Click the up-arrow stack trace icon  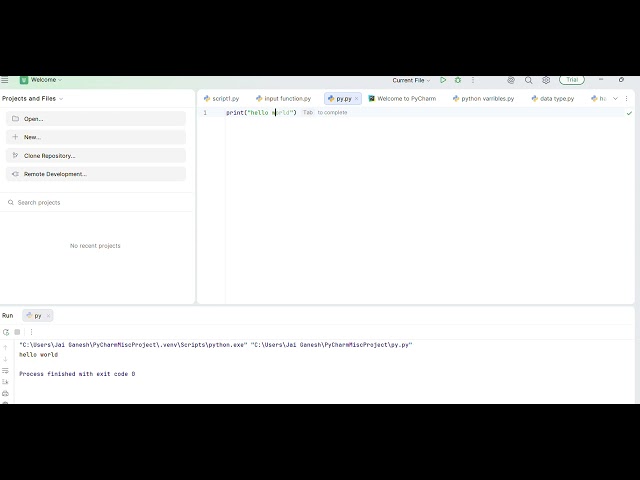coord(5,348)
